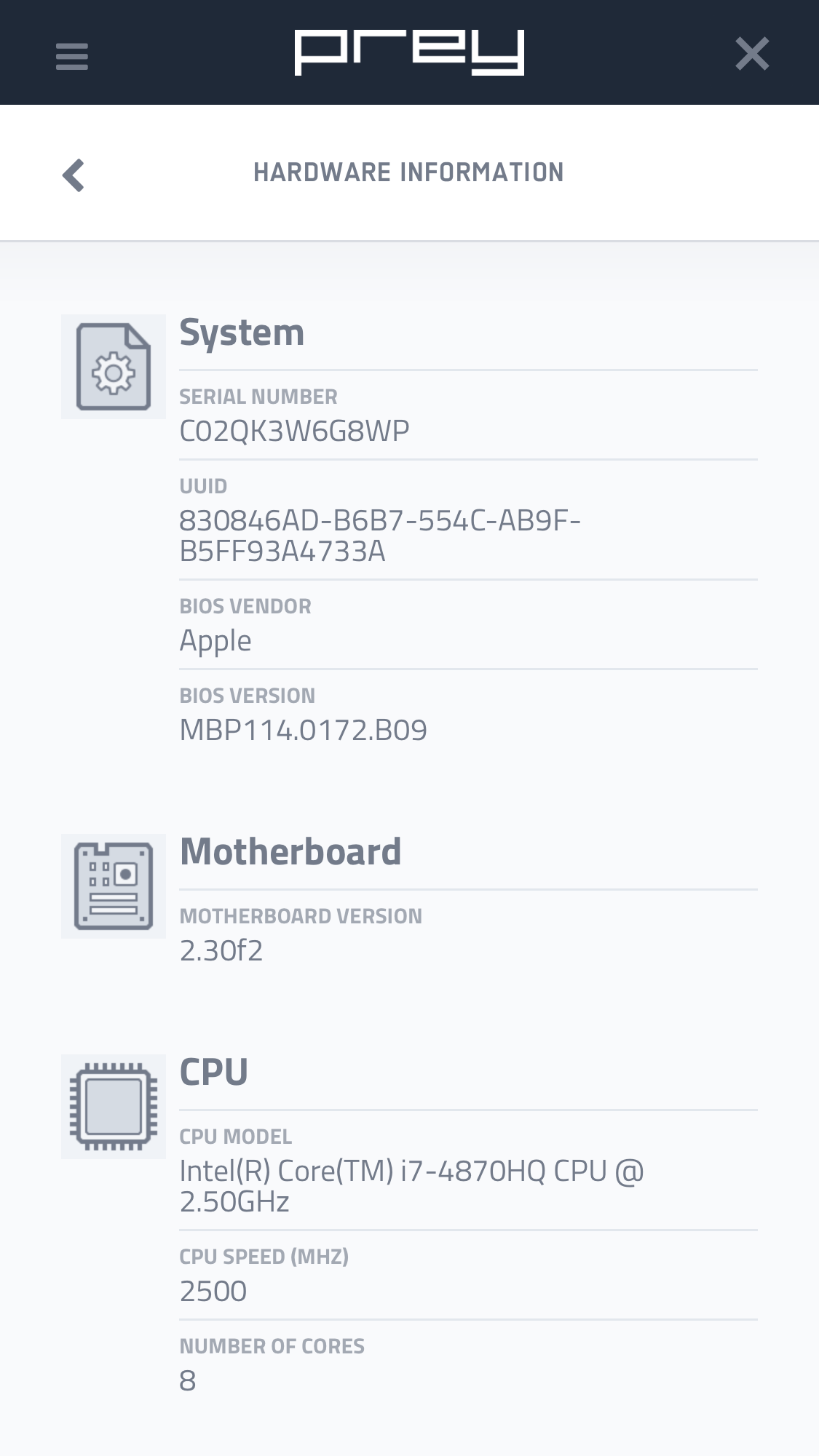This screenshot has width=819, height=1456.
Task: Go back using the left chevron
Action: pyautogui.click(x=74, y=175)
